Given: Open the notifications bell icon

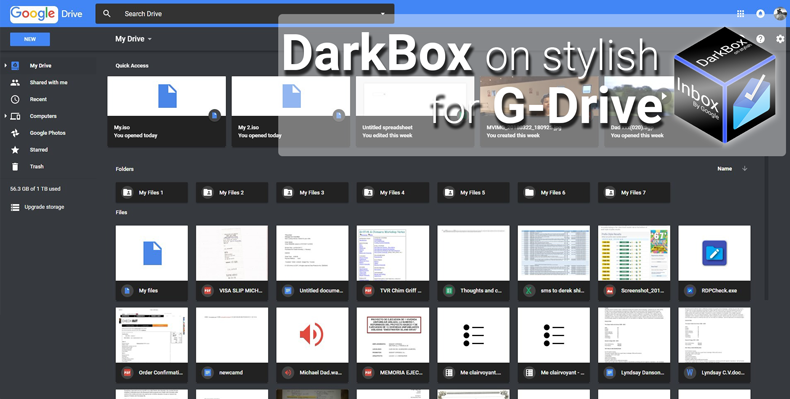Looking at the screenshot, I should point(760,14).
